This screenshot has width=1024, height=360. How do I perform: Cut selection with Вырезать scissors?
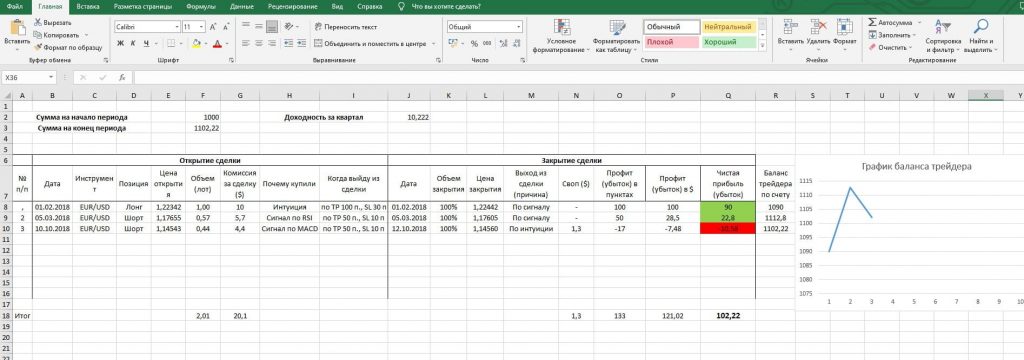(x=53, y=23)
